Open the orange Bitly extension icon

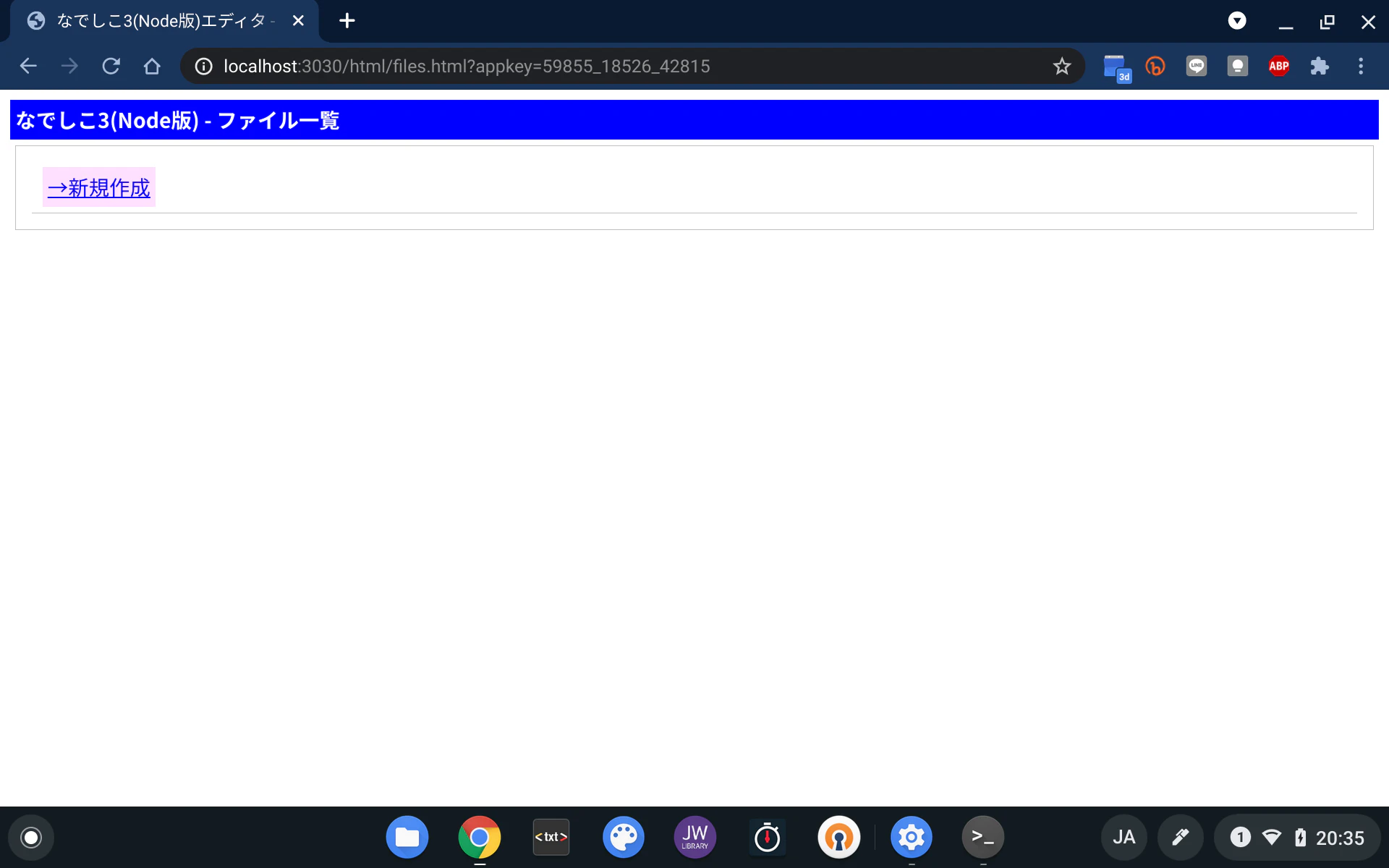pyautogui.click(x=1155, y=67)
